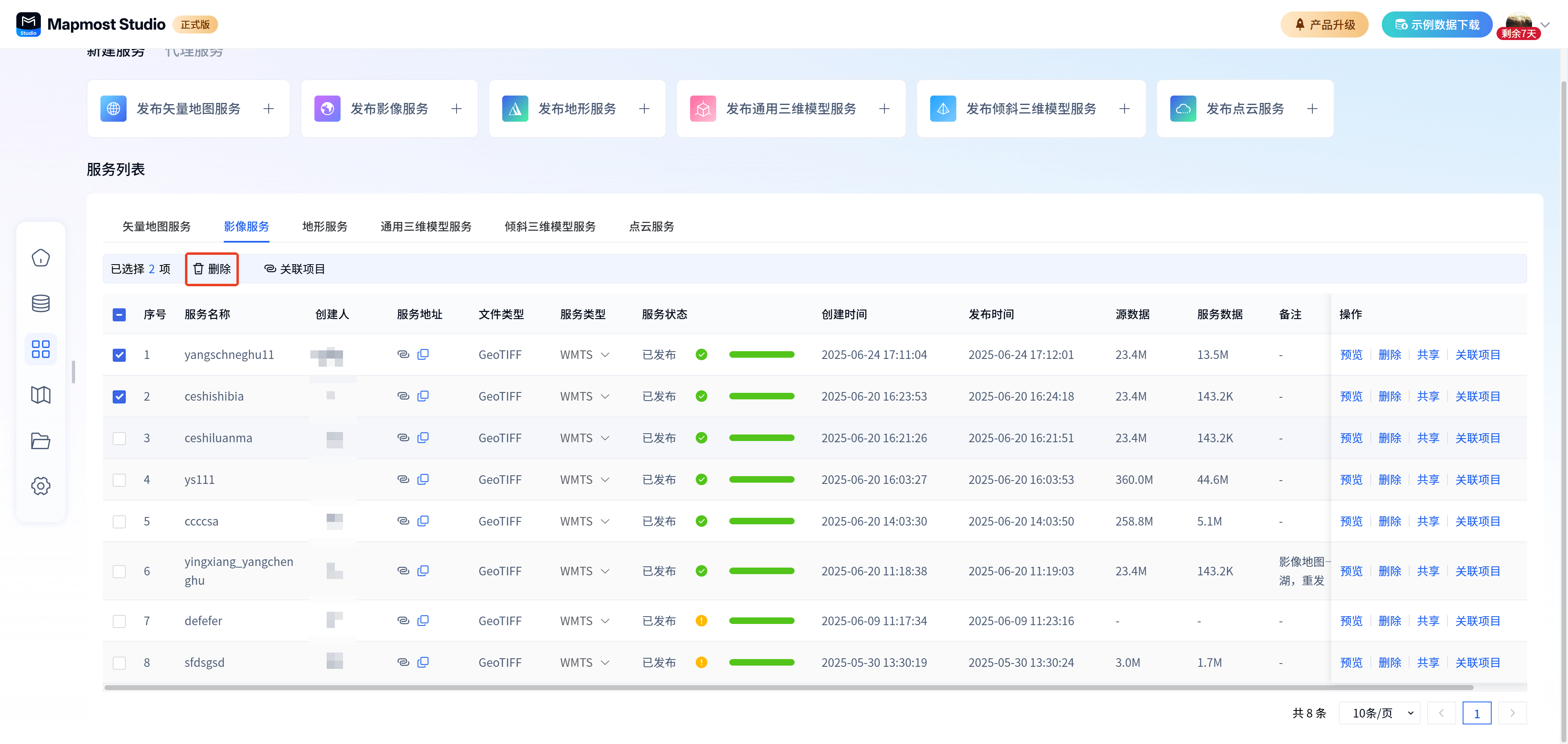1568x744 pixels.
Task: Switch to the 地形服务 tab
Action: tap(325, 227)
